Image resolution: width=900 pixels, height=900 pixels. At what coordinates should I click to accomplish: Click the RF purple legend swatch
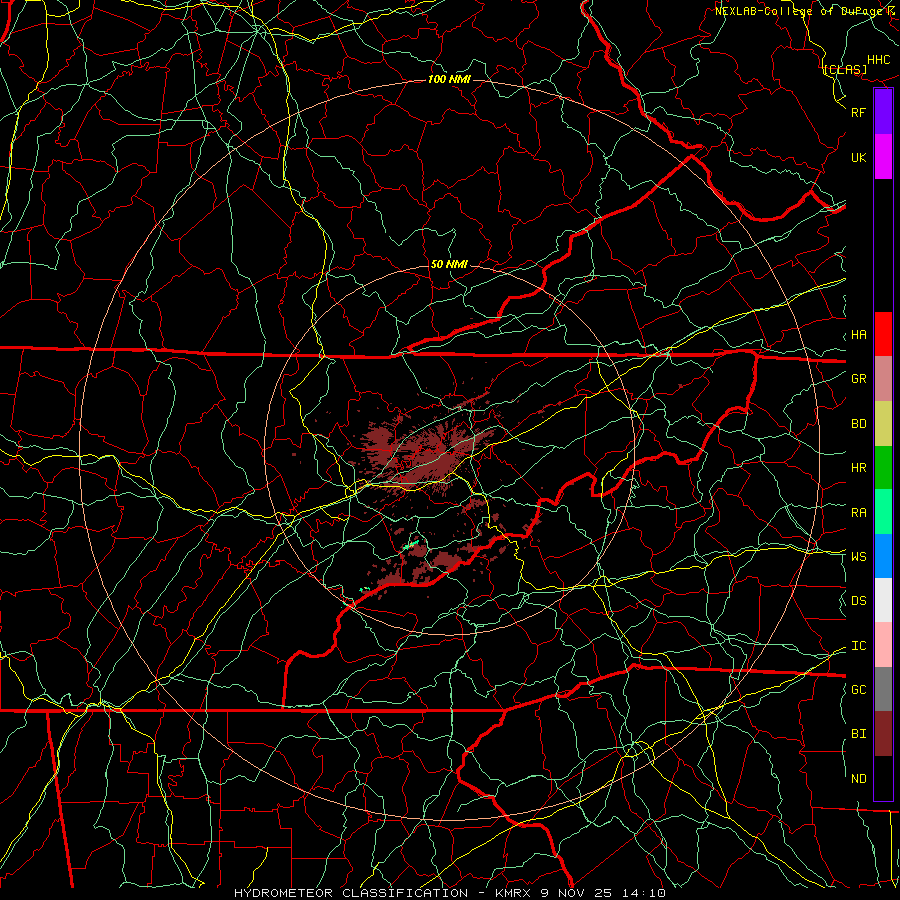883,112
